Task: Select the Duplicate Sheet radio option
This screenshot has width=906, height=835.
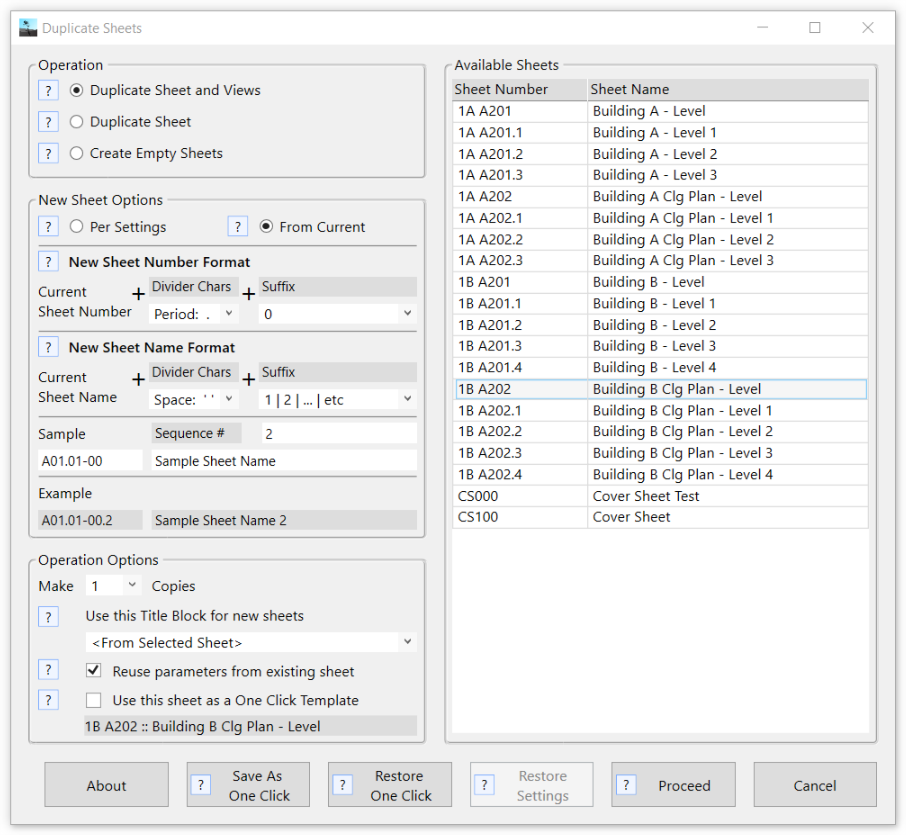Action: click(x=77, y=122)
